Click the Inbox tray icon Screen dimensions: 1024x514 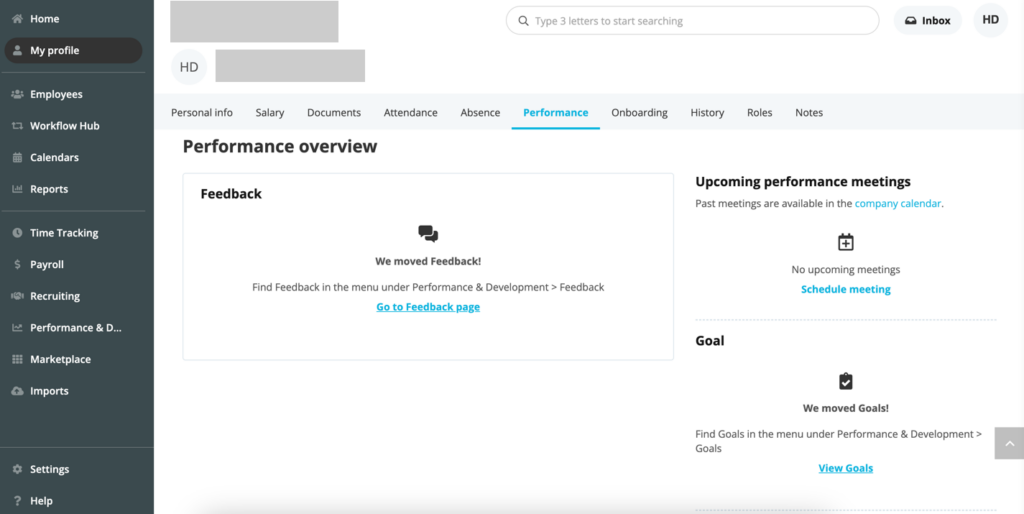[910, 21]
